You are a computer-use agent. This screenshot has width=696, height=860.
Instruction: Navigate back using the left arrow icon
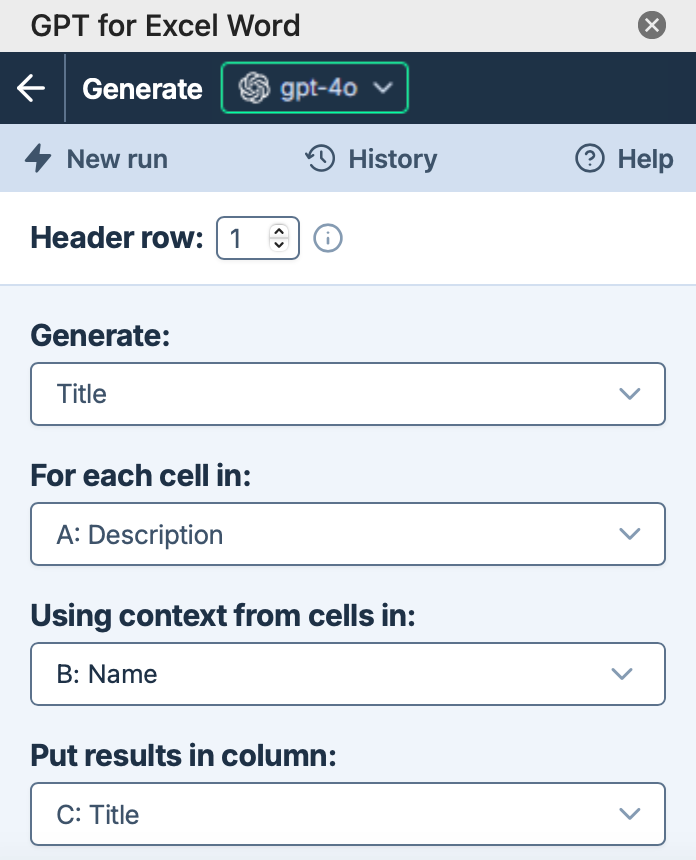[31, 88]
